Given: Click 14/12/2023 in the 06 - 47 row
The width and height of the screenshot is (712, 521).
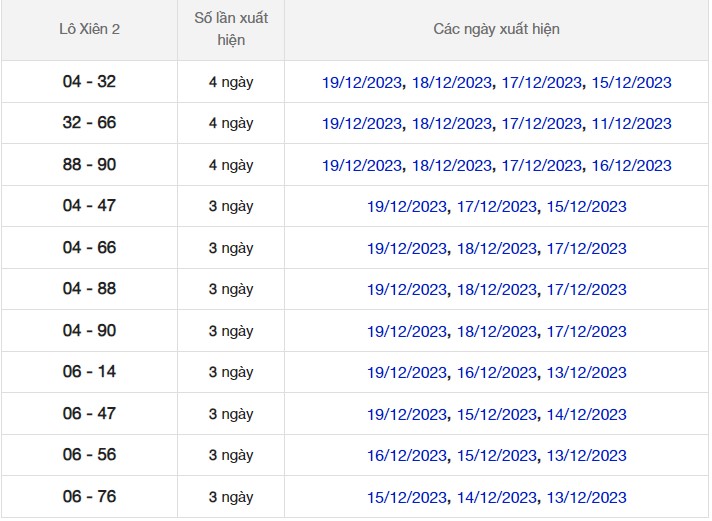Looking at the screenshot, I should 586,415.
